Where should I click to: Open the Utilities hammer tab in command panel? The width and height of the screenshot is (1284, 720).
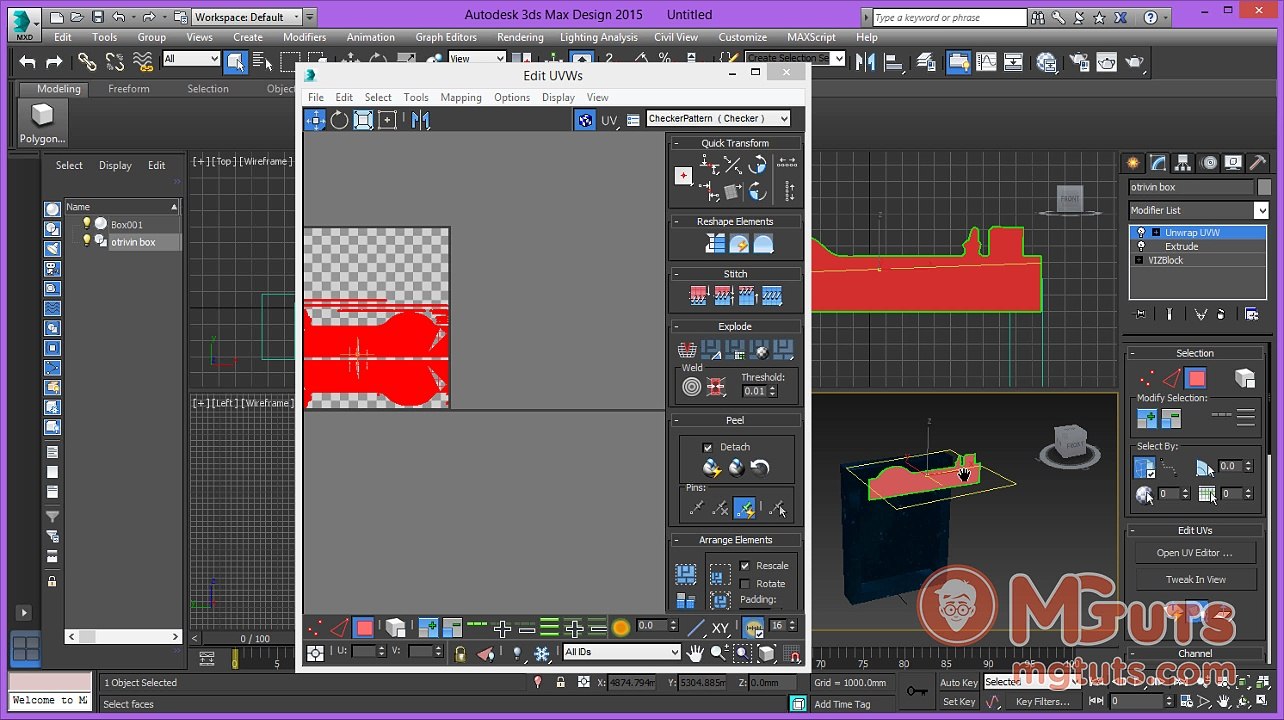click(1258, 163)
